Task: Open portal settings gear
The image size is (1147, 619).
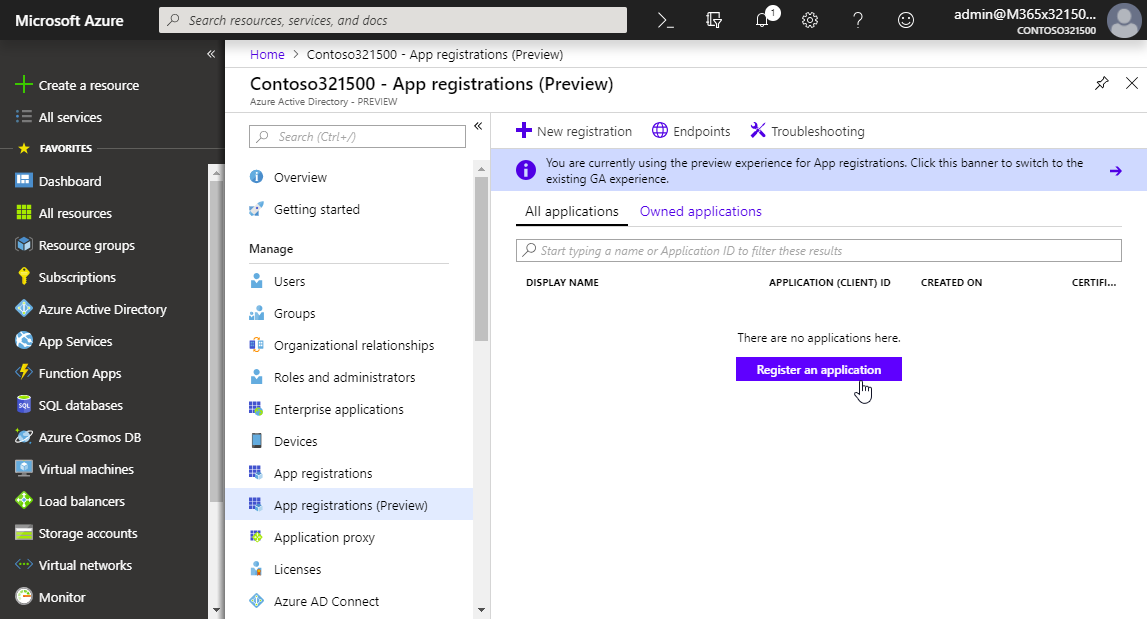Action: pos(810,20)
